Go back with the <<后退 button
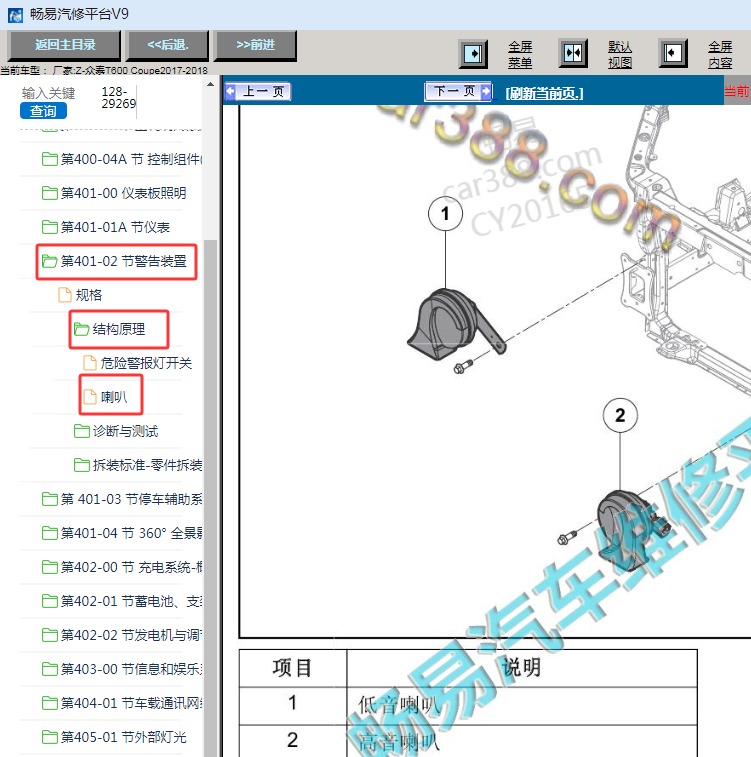Screen dimensions: 751x757 pos(167,45)
